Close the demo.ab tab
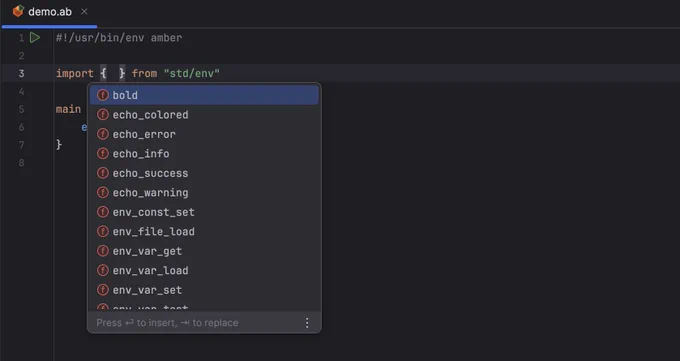This screenshot has width=680, height=361. 84,12
